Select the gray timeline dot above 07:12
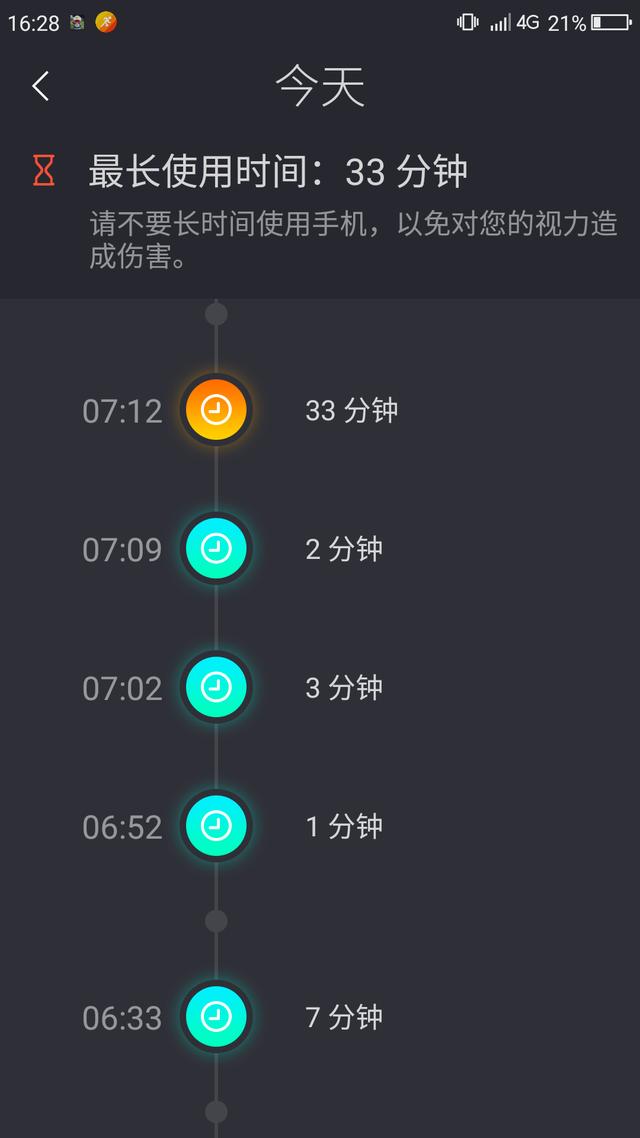This screenshot has width=640, height=1138. (x=216, y=314)
